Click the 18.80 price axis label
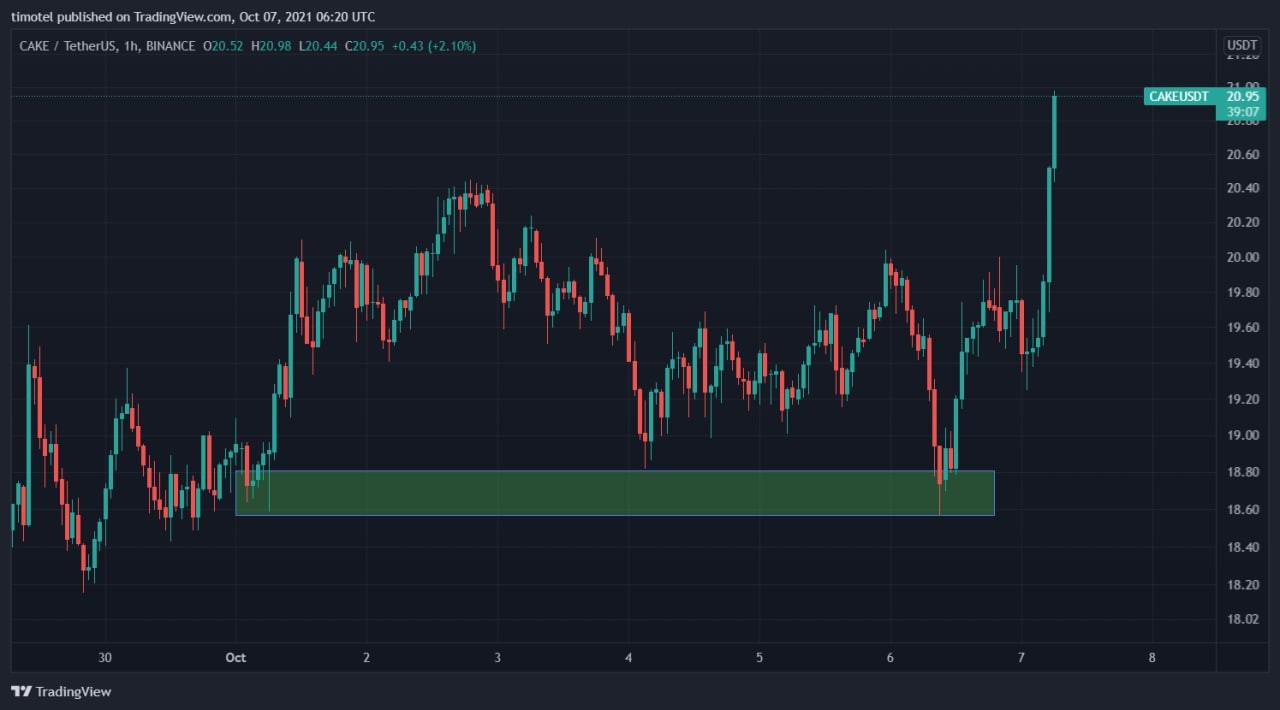 [x=1242, y=472]
